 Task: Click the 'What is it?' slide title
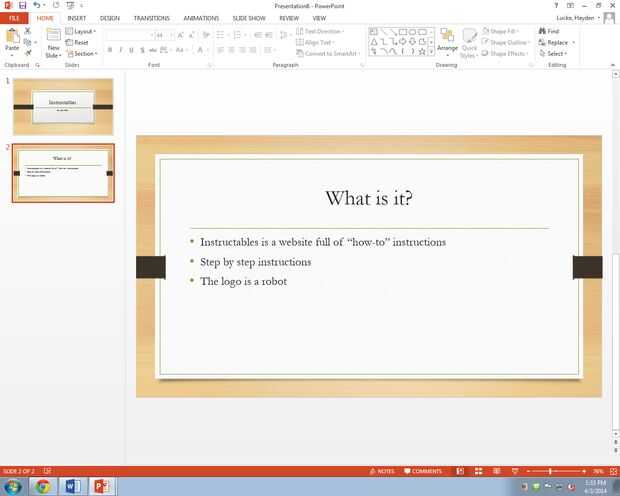click(369, 198)
